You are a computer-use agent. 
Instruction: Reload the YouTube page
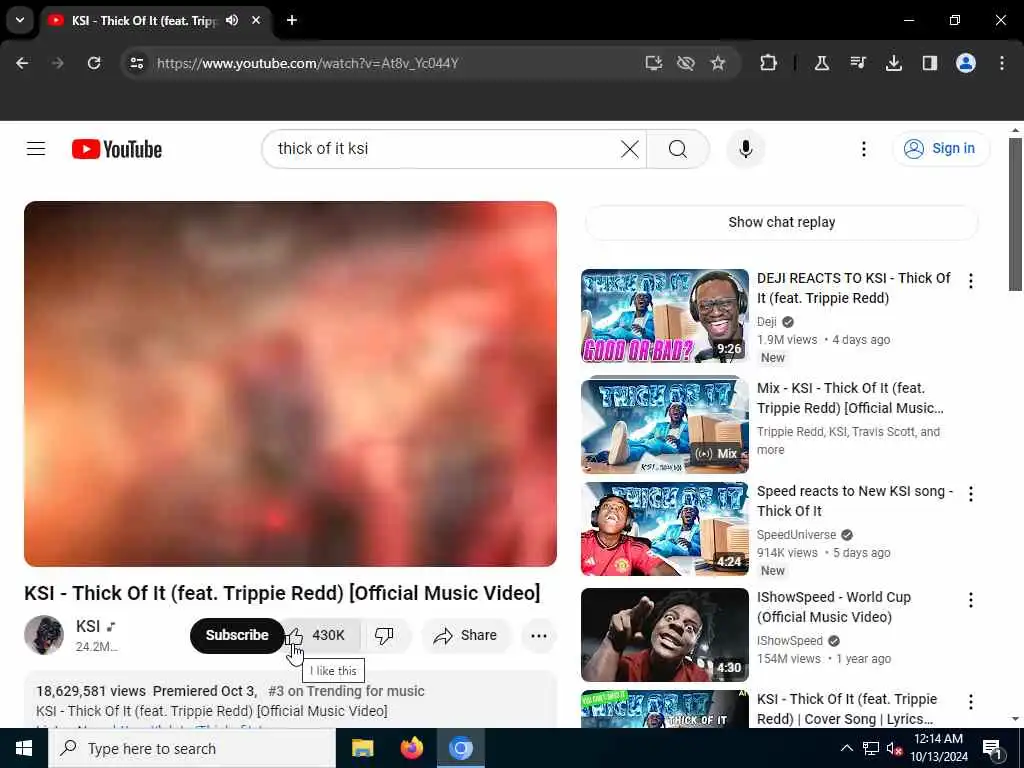tap(94, 63)
